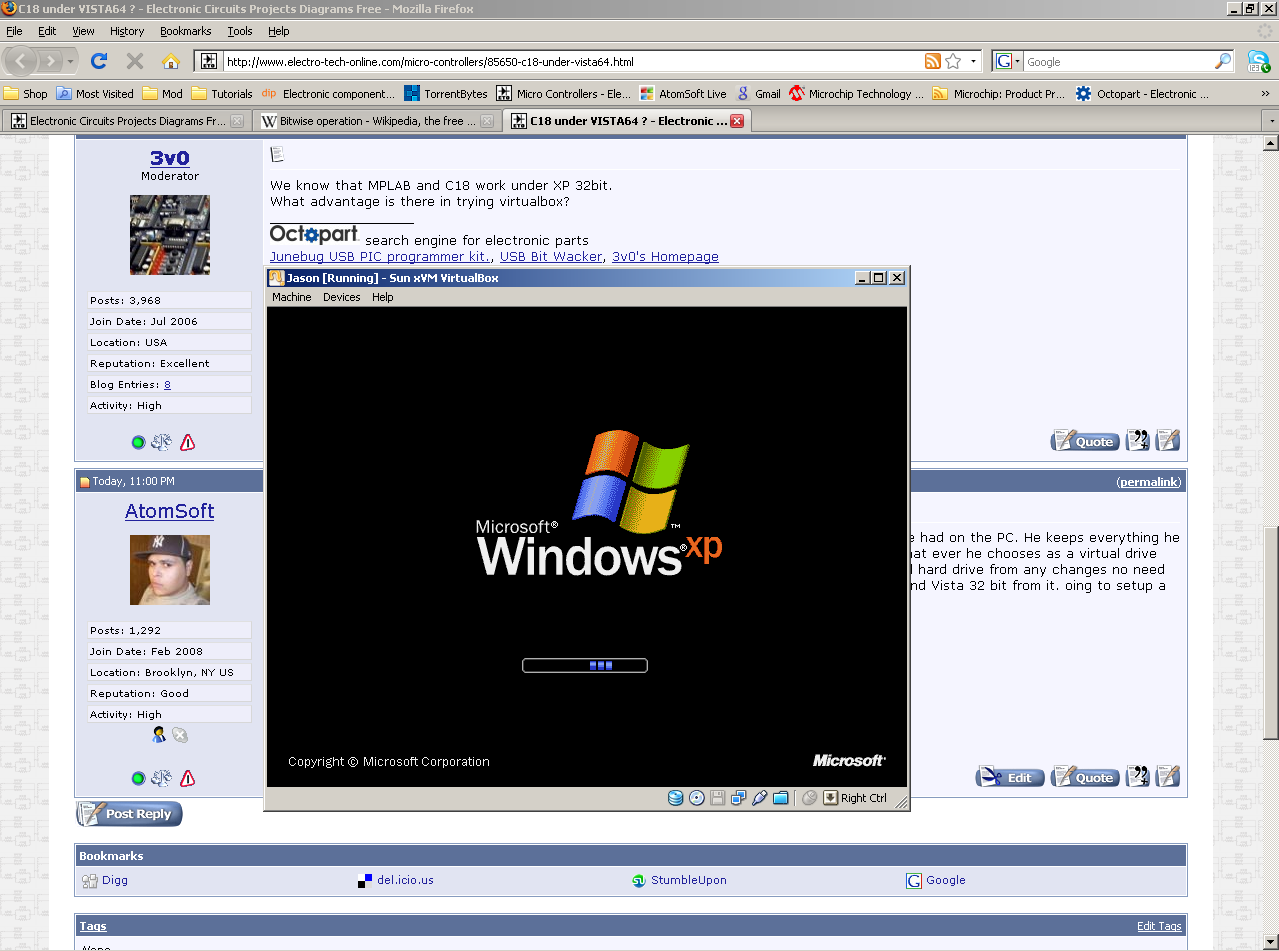The width and height of the screenshot is (1279, 951).
Task: Open Firefox Bookmarks menu
Action: (x=186, y=31)
